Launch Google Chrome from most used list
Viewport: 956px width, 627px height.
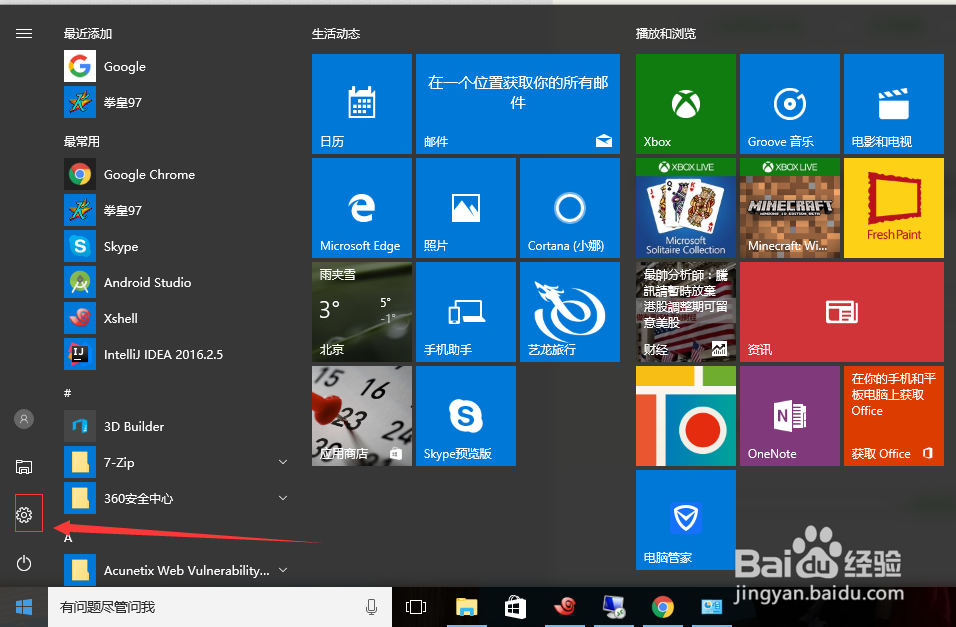[x=176, y=174]
